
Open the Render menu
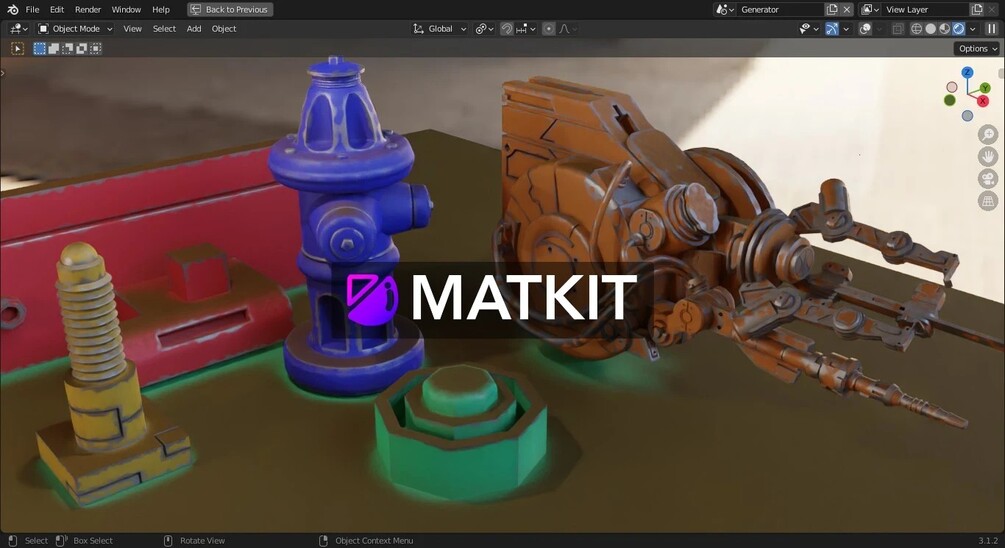click(x=88, y=10)
